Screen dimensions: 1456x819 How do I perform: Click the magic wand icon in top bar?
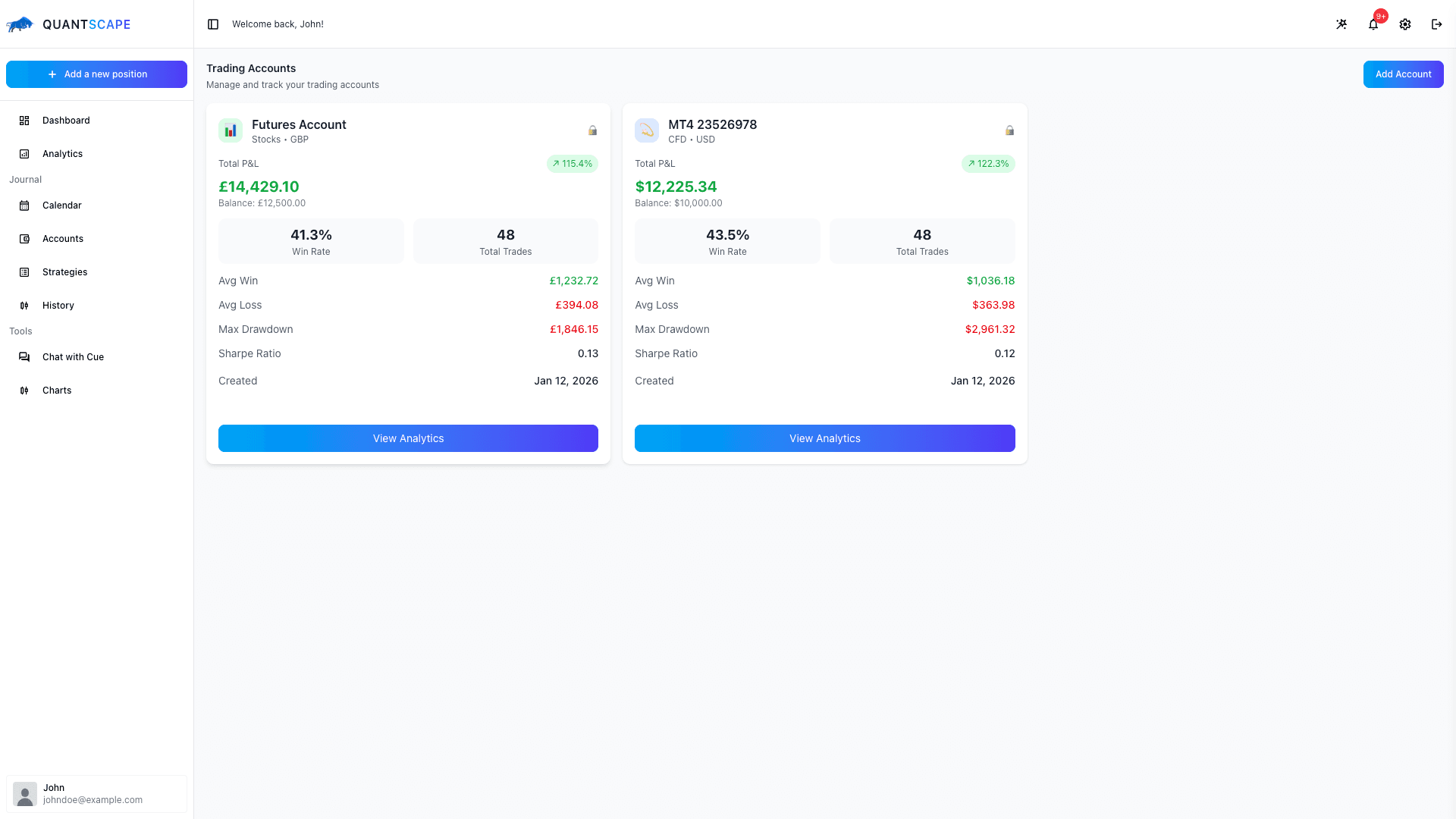pos(1341,24)
